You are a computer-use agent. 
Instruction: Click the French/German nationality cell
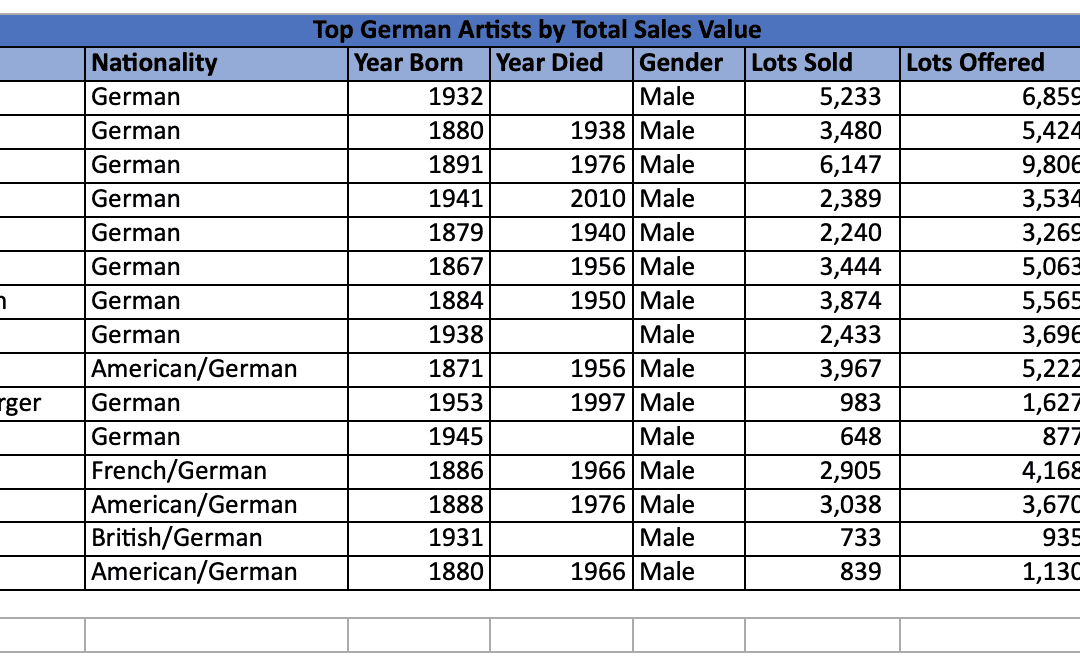click(216, 471)
